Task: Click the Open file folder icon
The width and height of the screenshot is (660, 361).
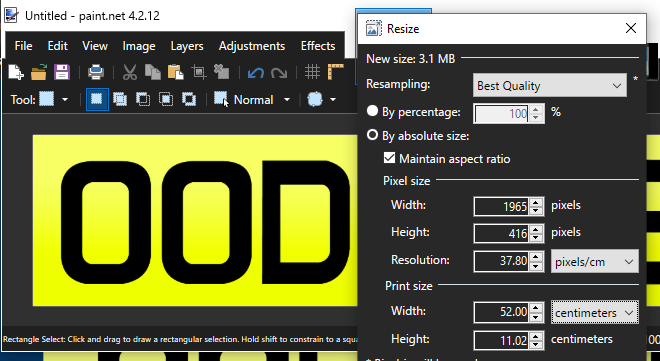Action: (x=39, y=72)
